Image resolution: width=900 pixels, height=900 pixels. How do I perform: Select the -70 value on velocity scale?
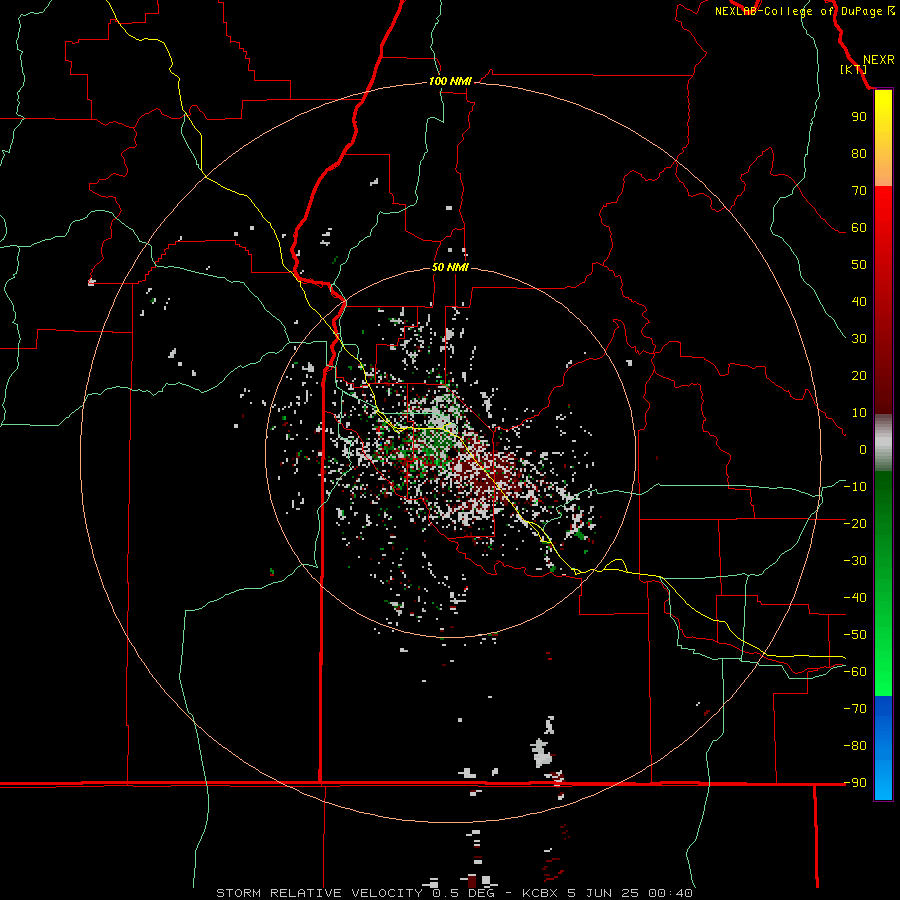click(855, 709)
